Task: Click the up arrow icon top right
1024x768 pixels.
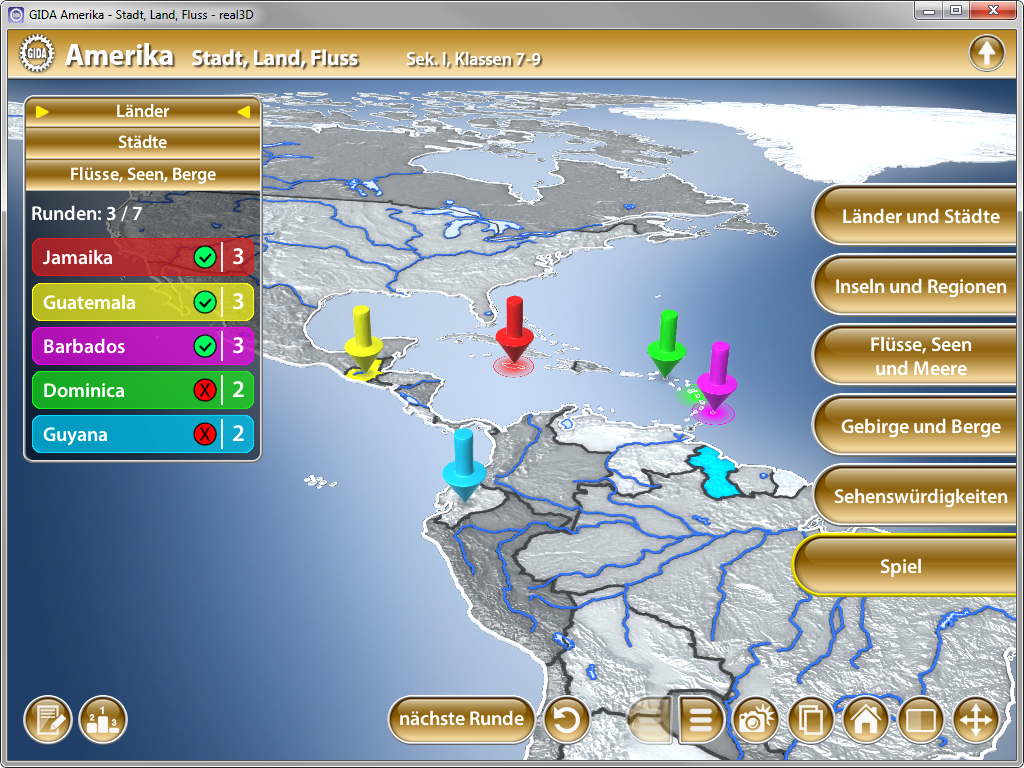Action: point(986,53)
